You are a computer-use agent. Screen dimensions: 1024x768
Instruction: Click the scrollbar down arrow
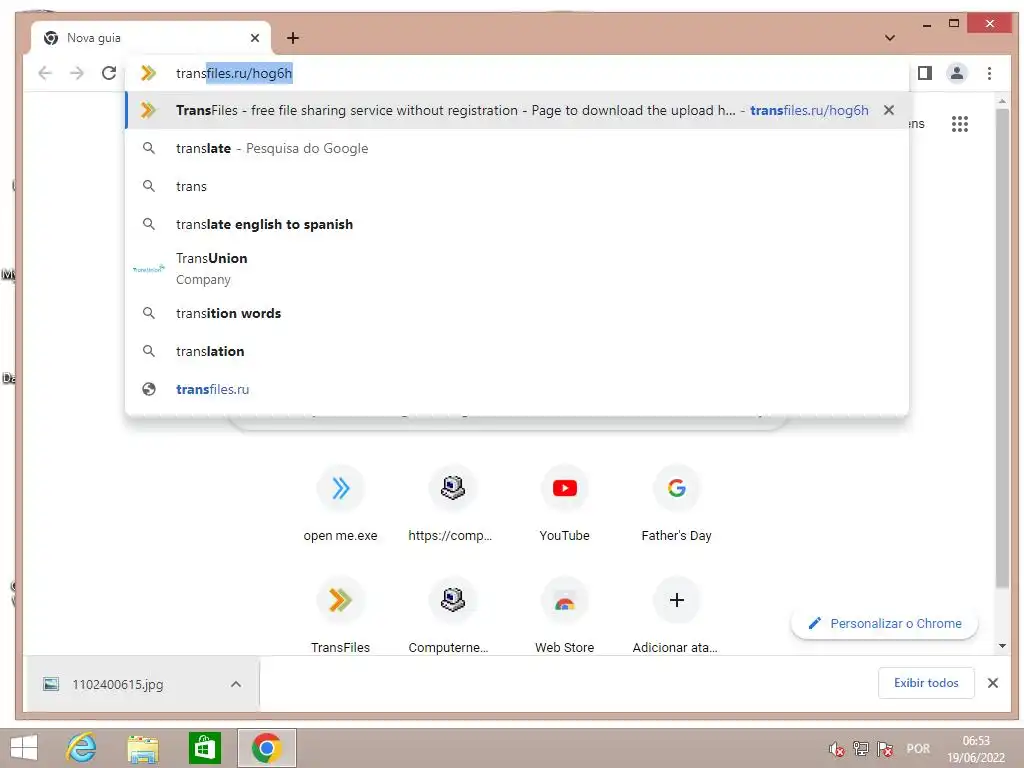[1002, 646]
